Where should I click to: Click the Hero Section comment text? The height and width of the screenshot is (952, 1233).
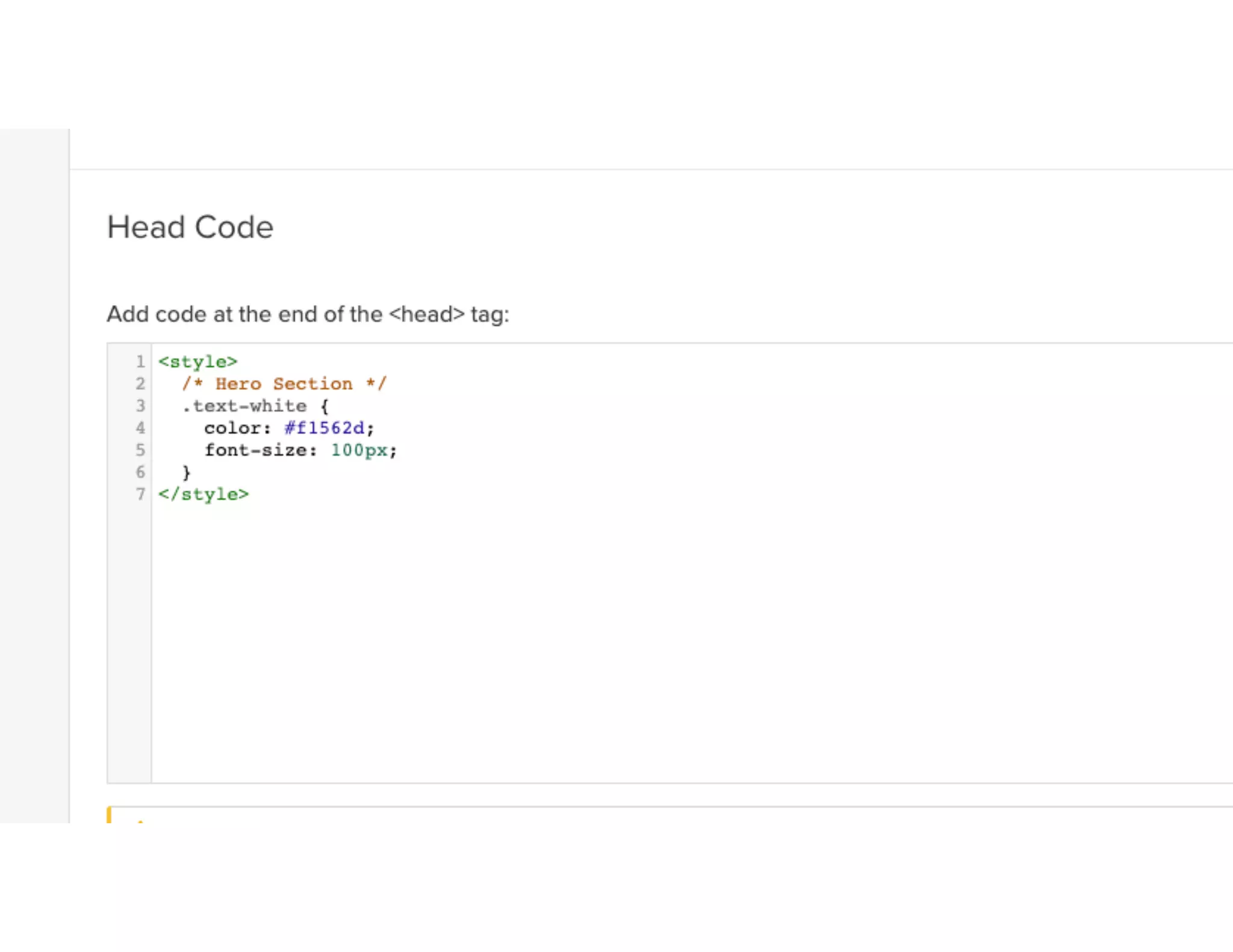click(284, 384)
